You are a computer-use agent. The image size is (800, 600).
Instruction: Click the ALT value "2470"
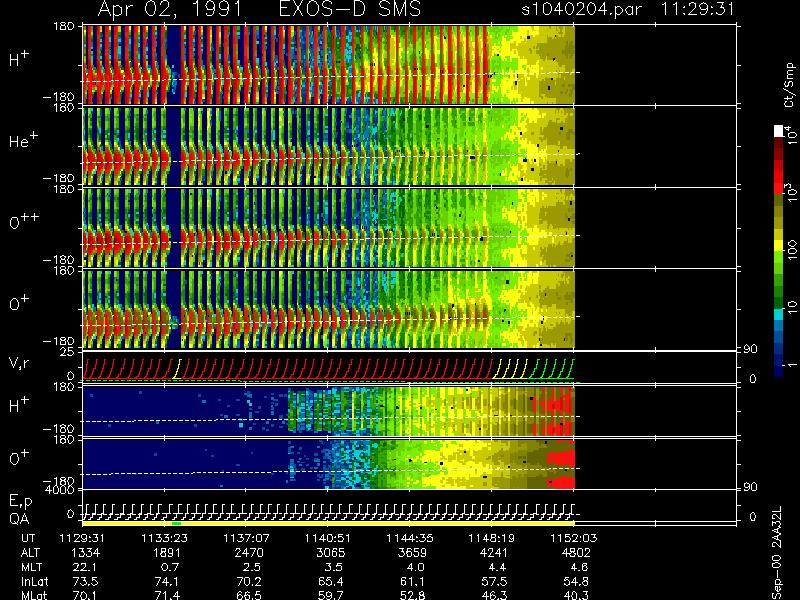(249, 553)
